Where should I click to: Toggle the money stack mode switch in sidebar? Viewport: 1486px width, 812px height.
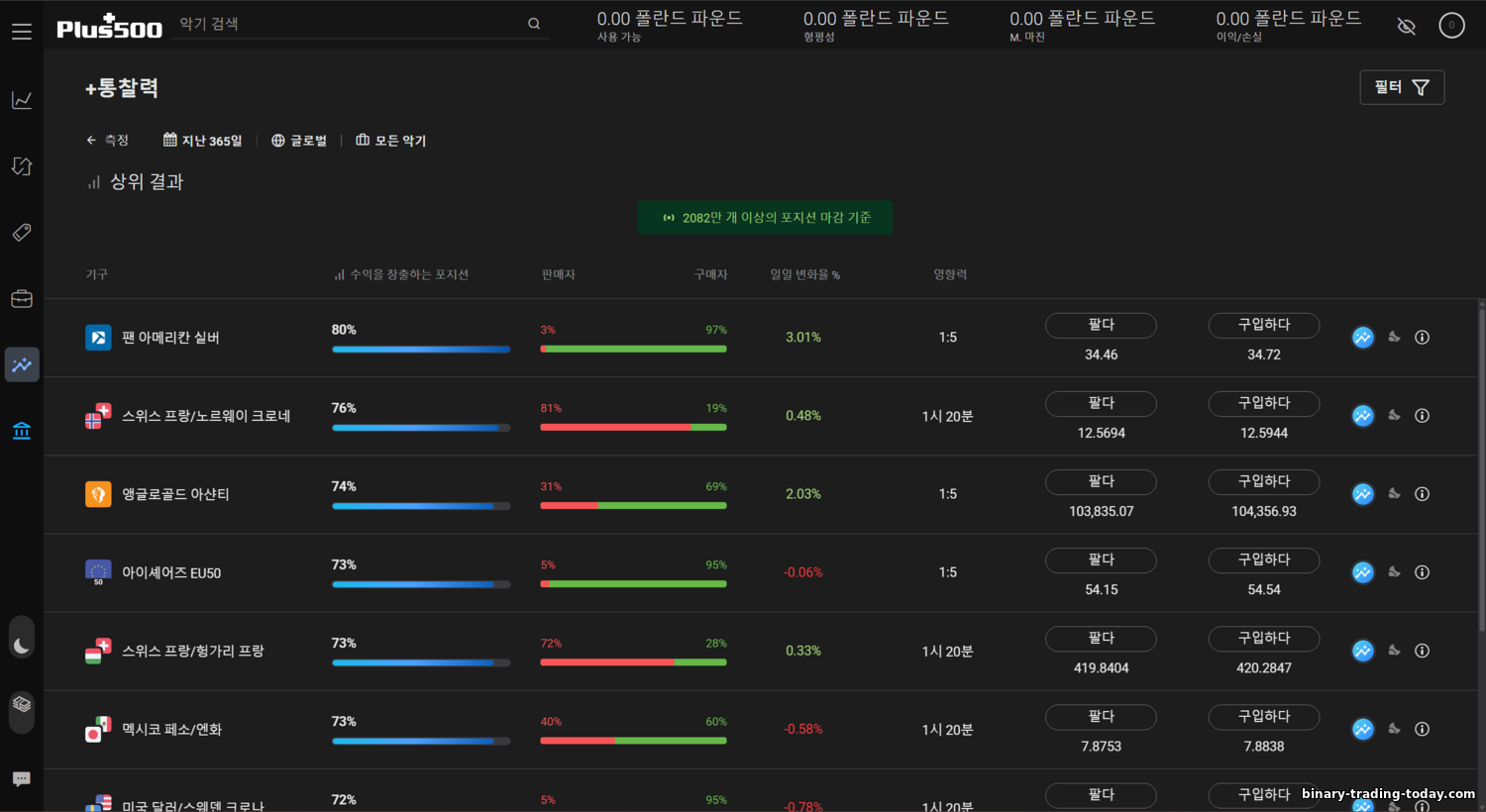click(22, 704)
